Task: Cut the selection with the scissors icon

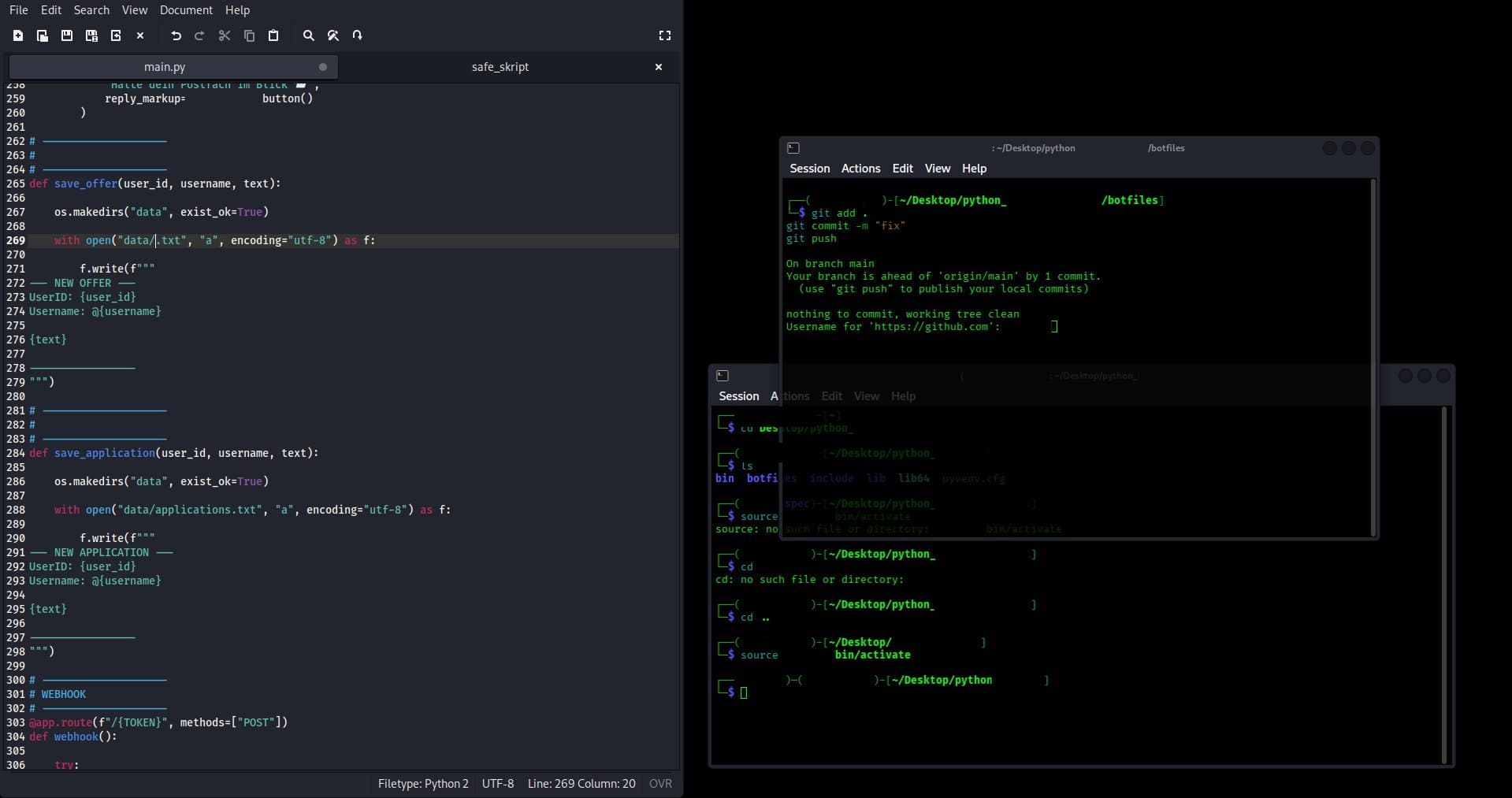Action: 225,35
